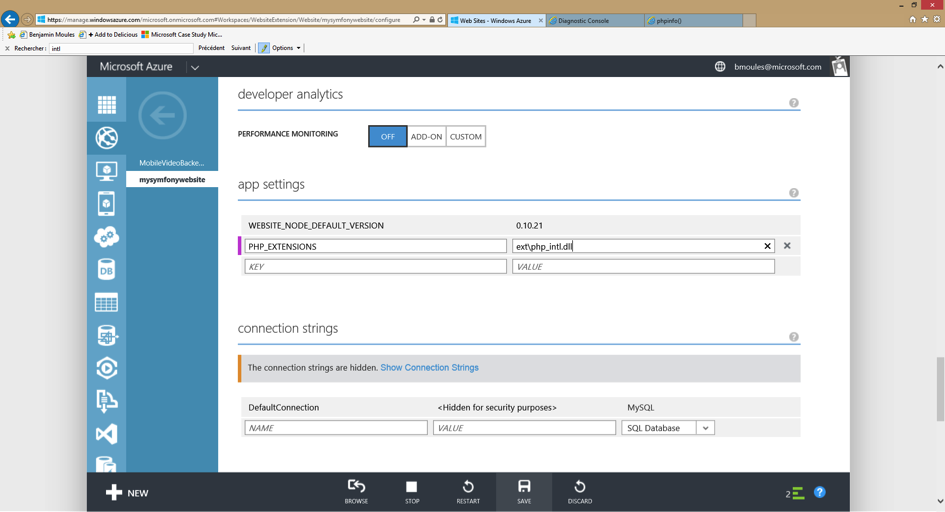Screen dimensions: 945x512
Task: Open Virtual Machines monitor icon in sidebar
Action: tap(107, 171)
